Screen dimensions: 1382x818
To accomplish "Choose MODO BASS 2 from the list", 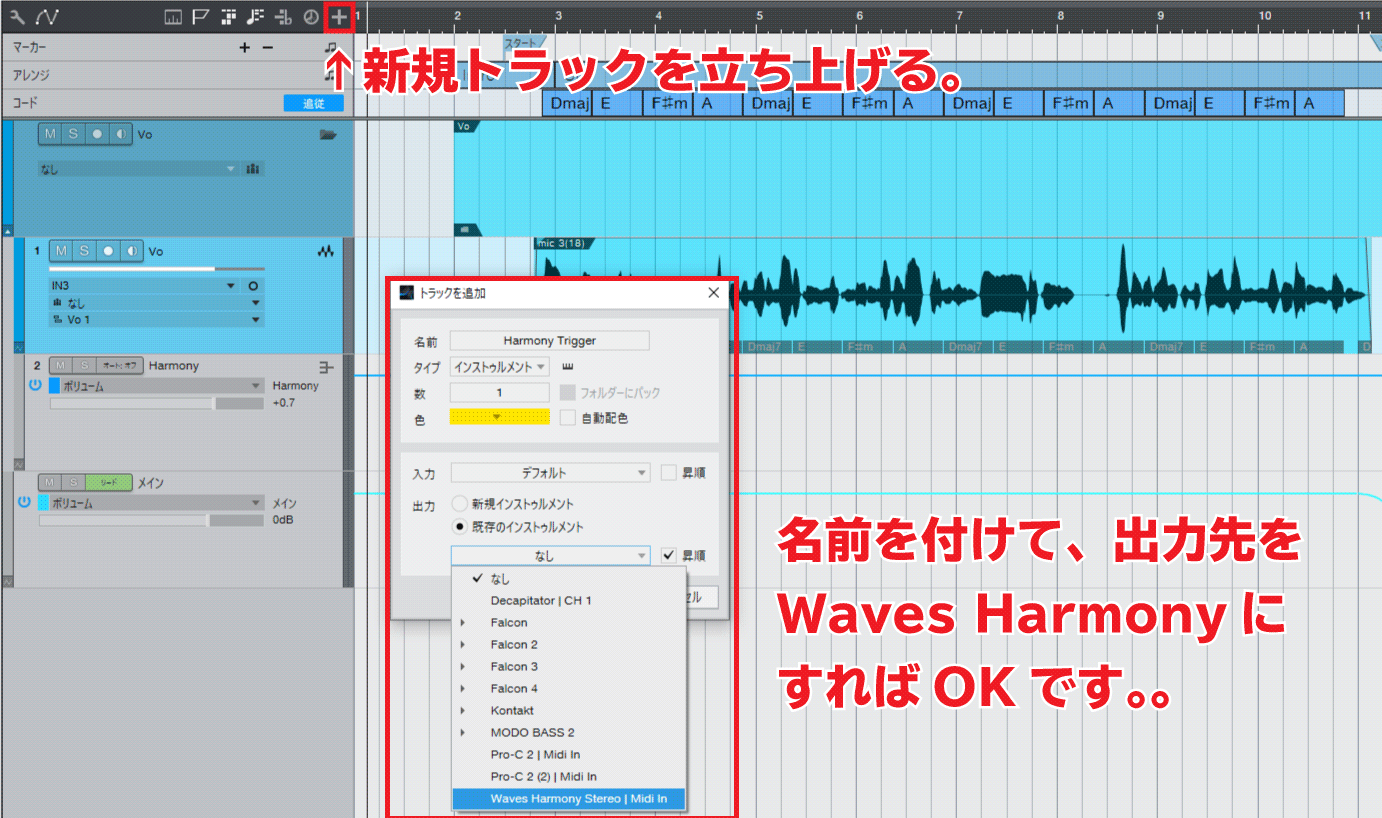I will [569, 733].
